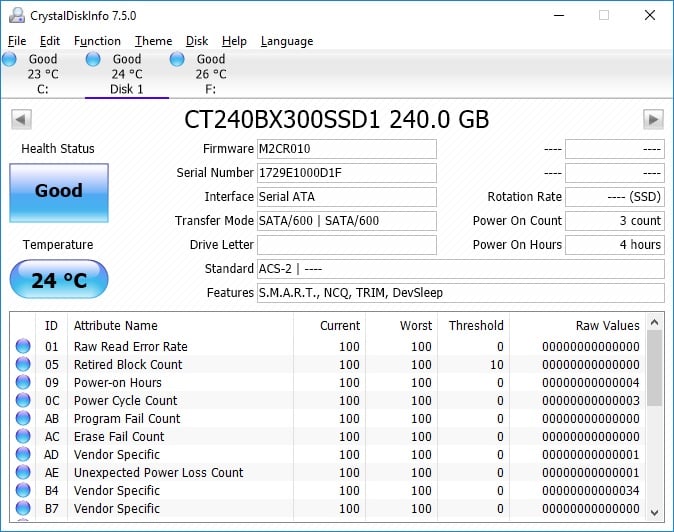Image resolution: width=674 pixels, height=532 pixels.
Task: Click the Attribute Name column header
Action: pos(180,326)
